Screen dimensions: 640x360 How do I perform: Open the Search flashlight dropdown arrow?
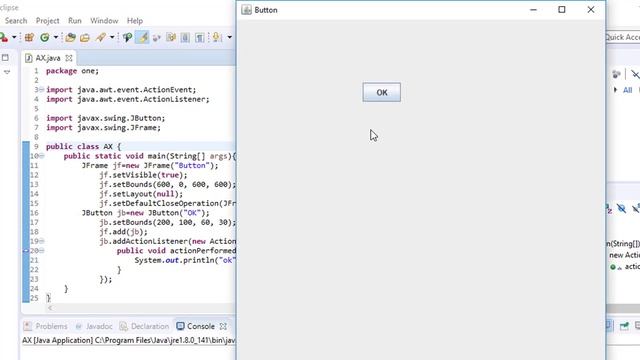click(112, 38)
